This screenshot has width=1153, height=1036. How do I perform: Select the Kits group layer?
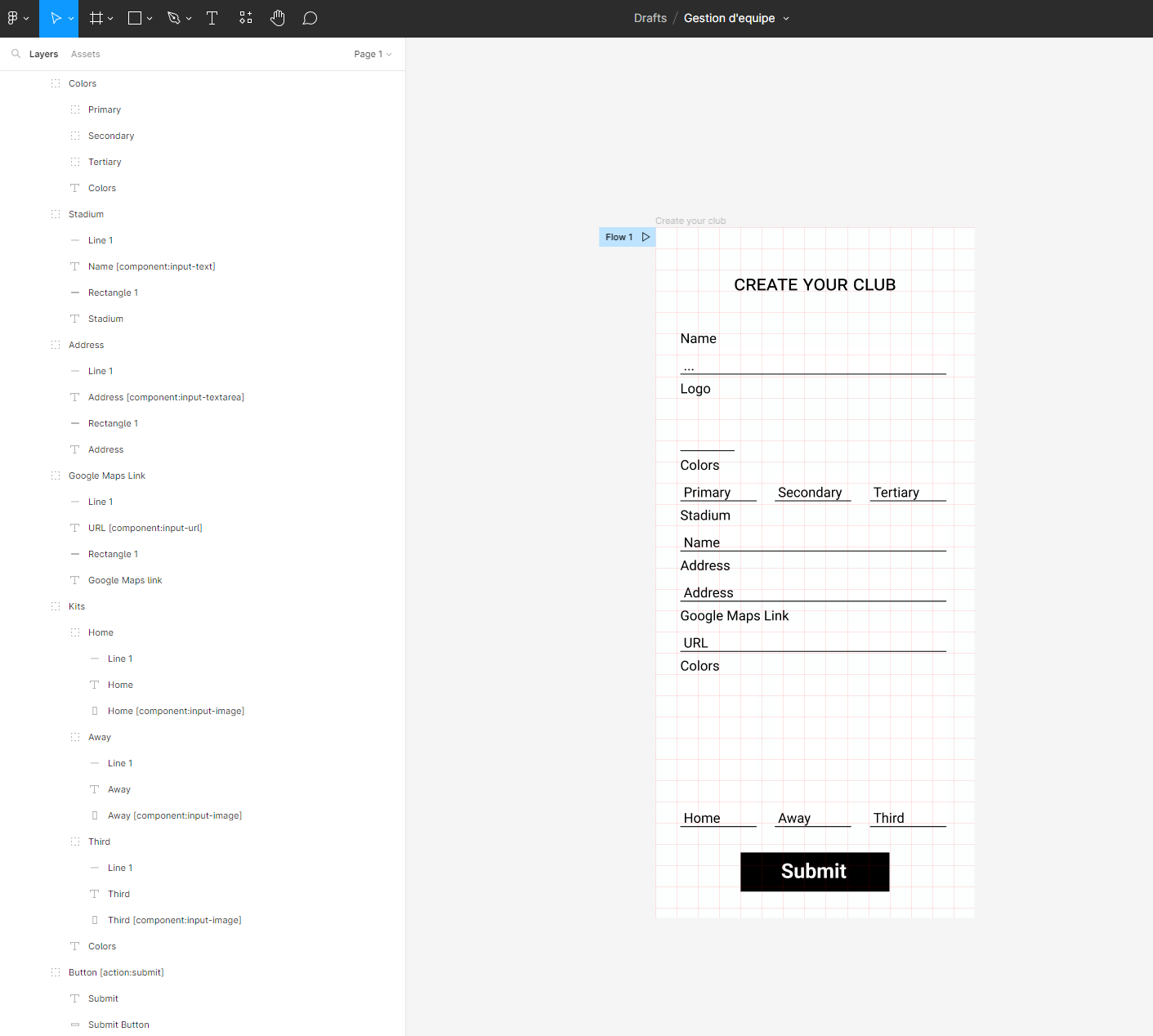point(77,606)
